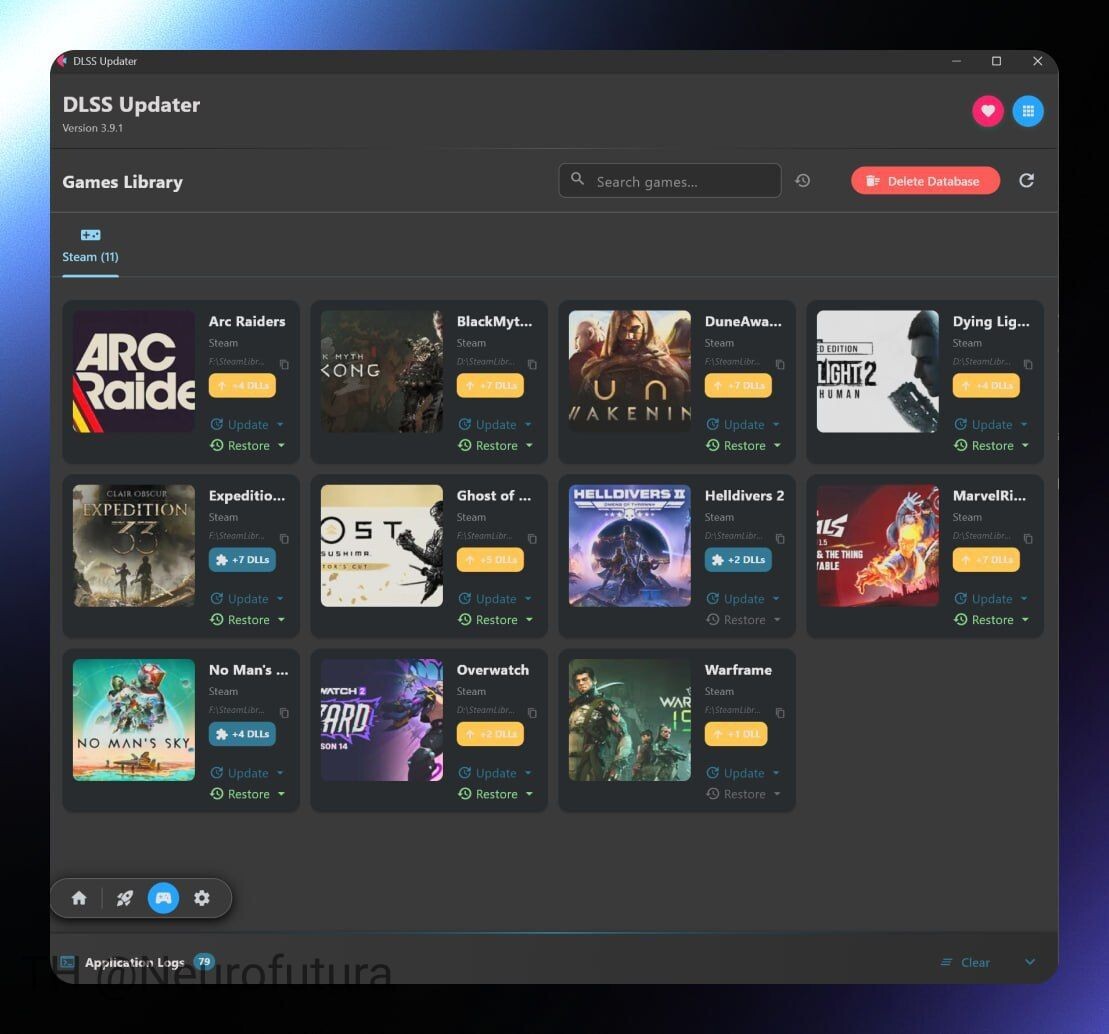
Task: Copy path icon for Warframe card
Action: click(x=780, y=713)
